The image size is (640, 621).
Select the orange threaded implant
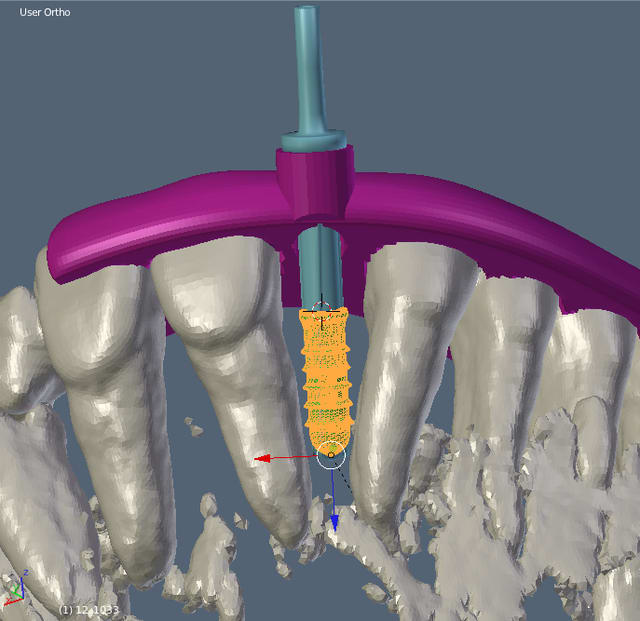pyautogui.click(x=325, y=380)
